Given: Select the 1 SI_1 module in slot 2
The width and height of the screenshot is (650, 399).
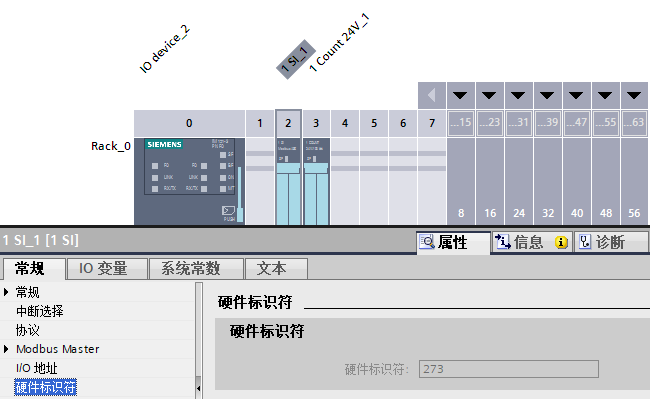Looking at the screenshot, I should (288, 181).
